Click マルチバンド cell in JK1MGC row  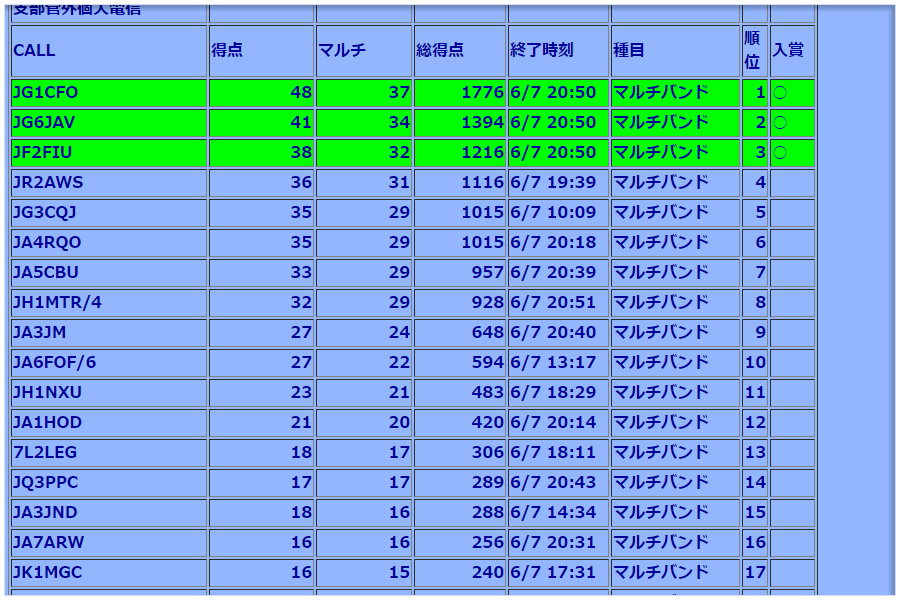click(x=660, y=573)
